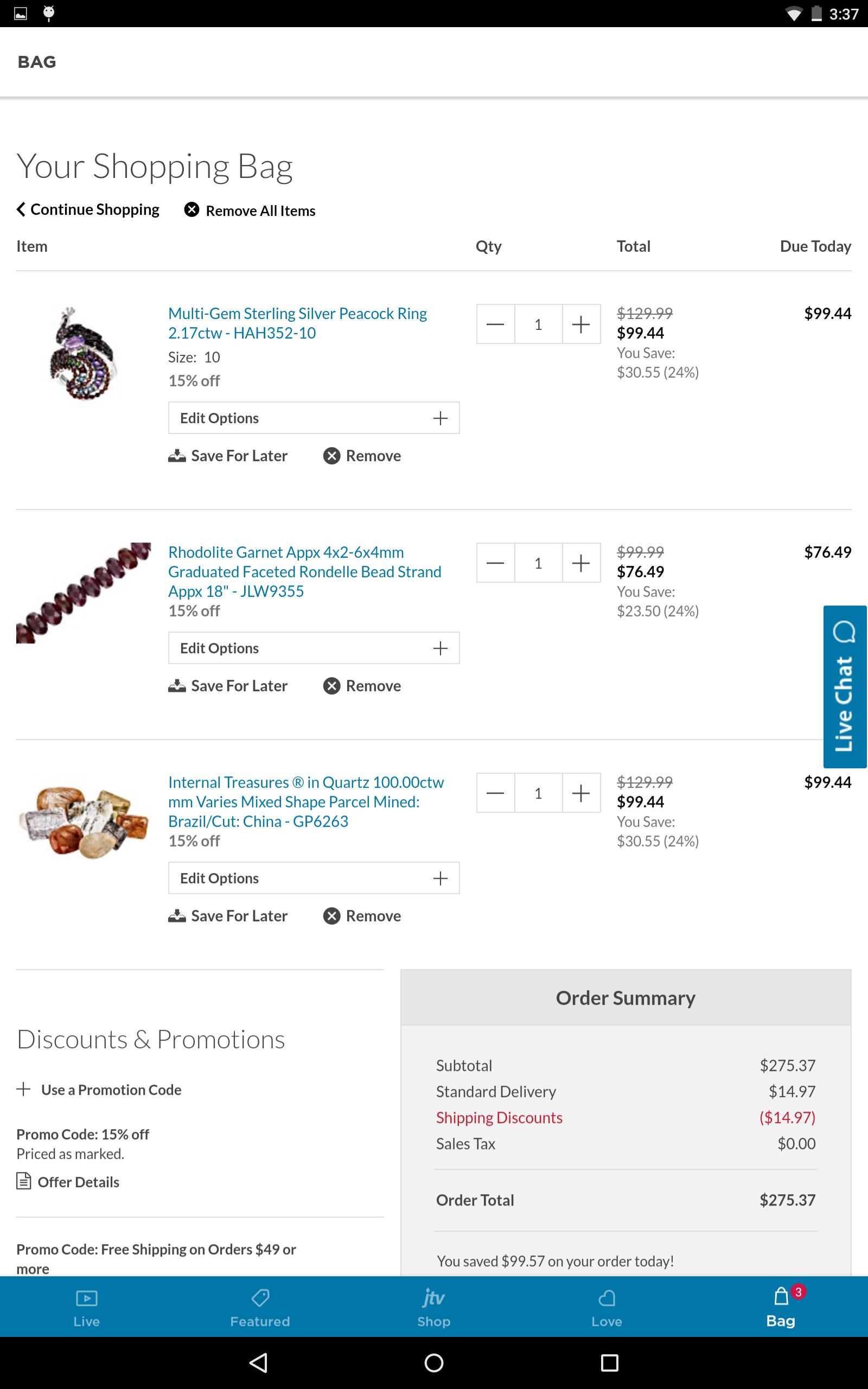This screenshot has height=1389, width=868.
Task: Decrease Rhodolite Garnet strand quantity
Action: (495, 563)
